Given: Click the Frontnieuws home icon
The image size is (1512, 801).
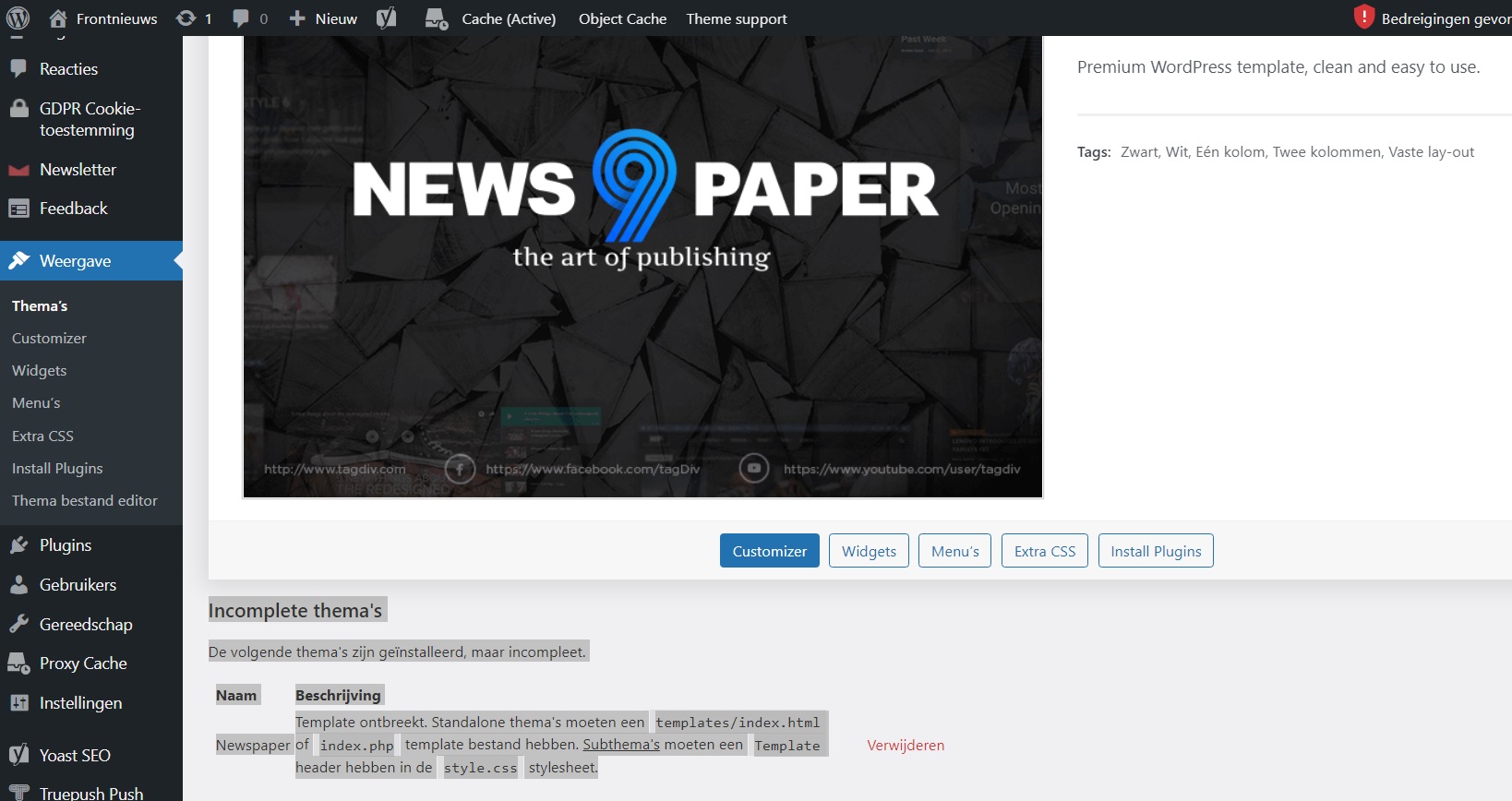Looking at the screenshot, I should [58, 18].
